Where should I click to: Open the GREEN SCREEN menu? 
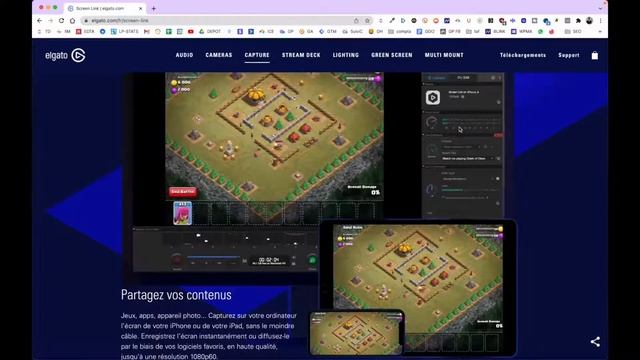click(x=392, y=55)
